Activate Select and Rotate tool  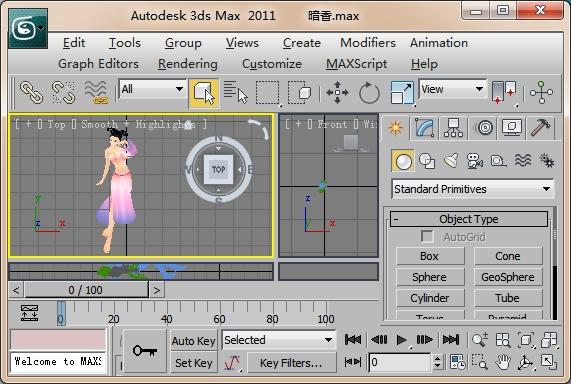369,93
